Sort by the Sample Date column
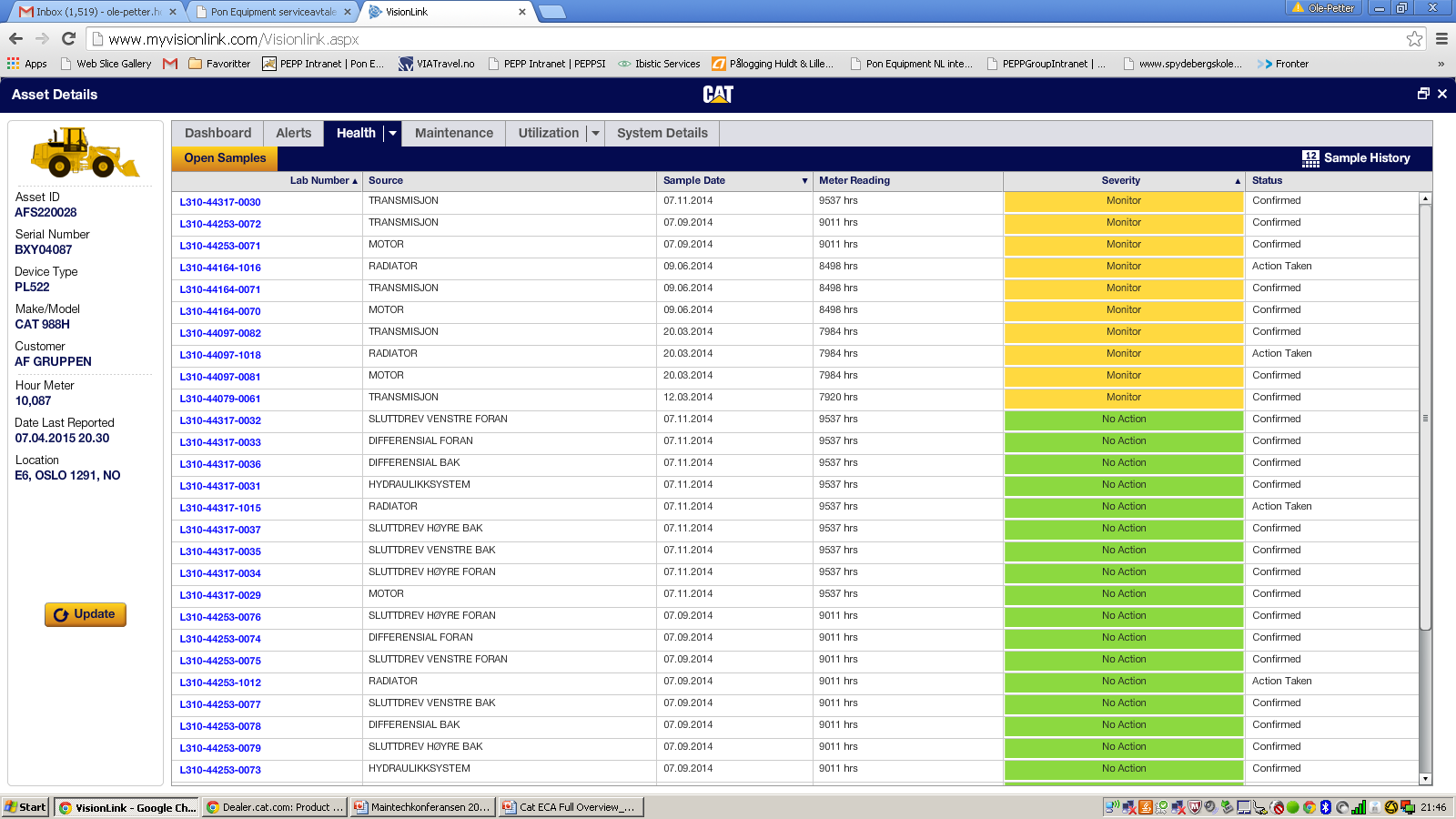Image resolution: width=1456 pixels, height=819 pixels. coord(734,180)
